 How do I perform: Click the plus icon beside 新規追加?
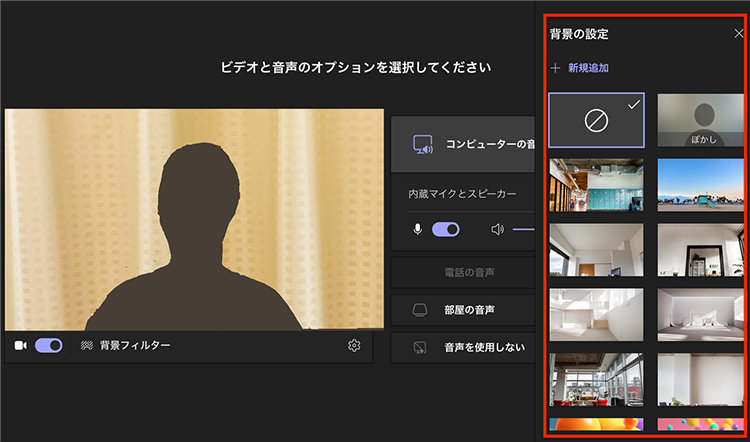[x=555, y=68]
